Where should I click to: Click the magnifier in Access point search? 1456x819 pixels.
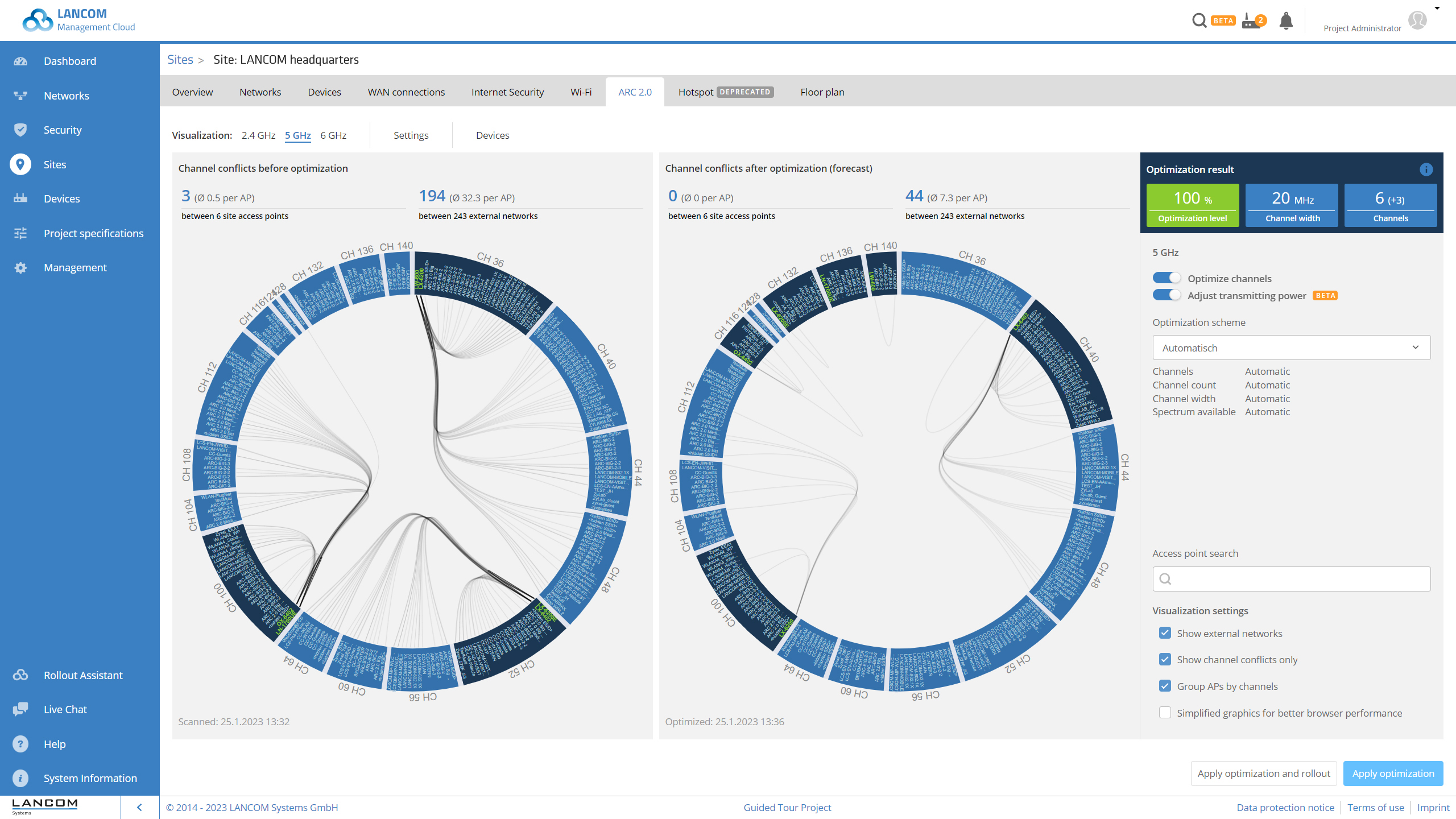click(1165, 579)
